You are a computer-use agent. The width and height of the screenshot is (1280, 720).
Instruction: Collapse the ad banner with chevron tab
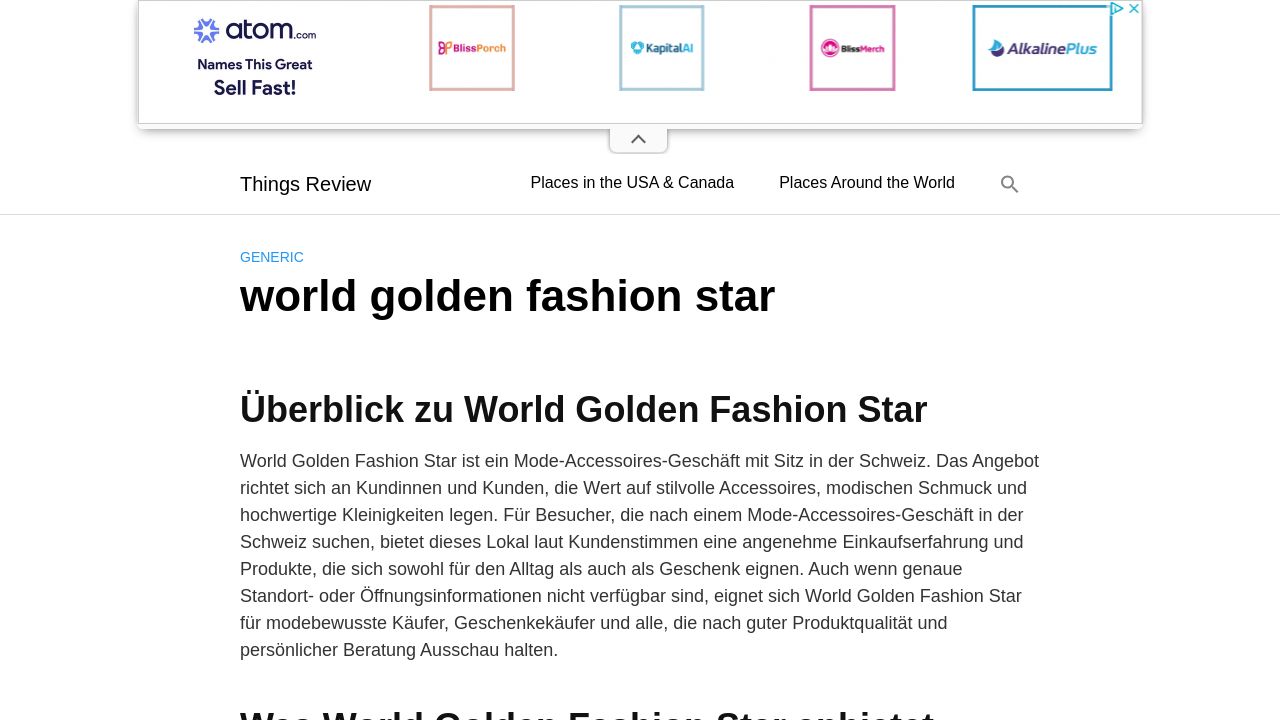pos(638,140)
